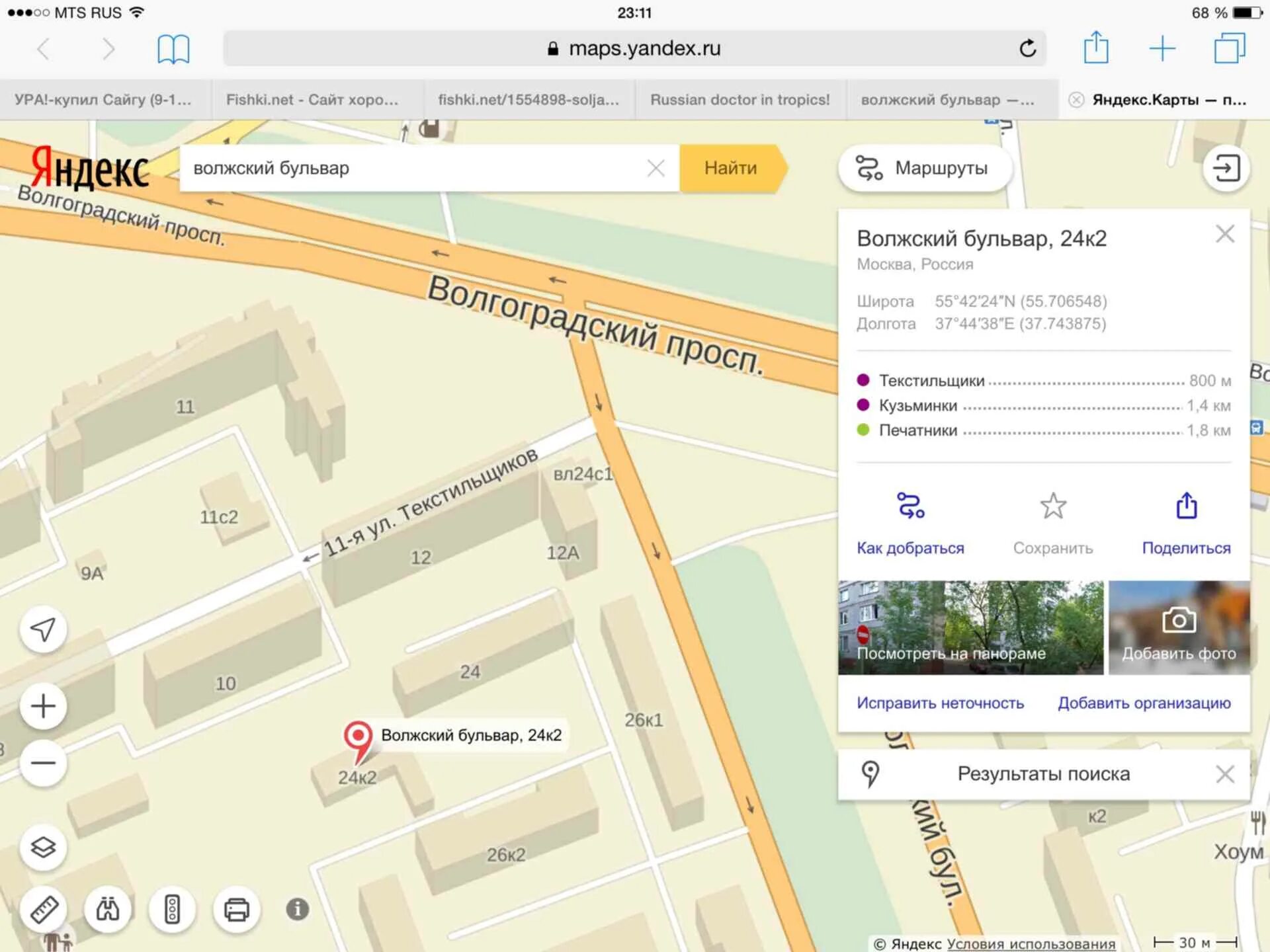
Task: Switch to волжский бульвар tab
Action: tap(952, 100)
